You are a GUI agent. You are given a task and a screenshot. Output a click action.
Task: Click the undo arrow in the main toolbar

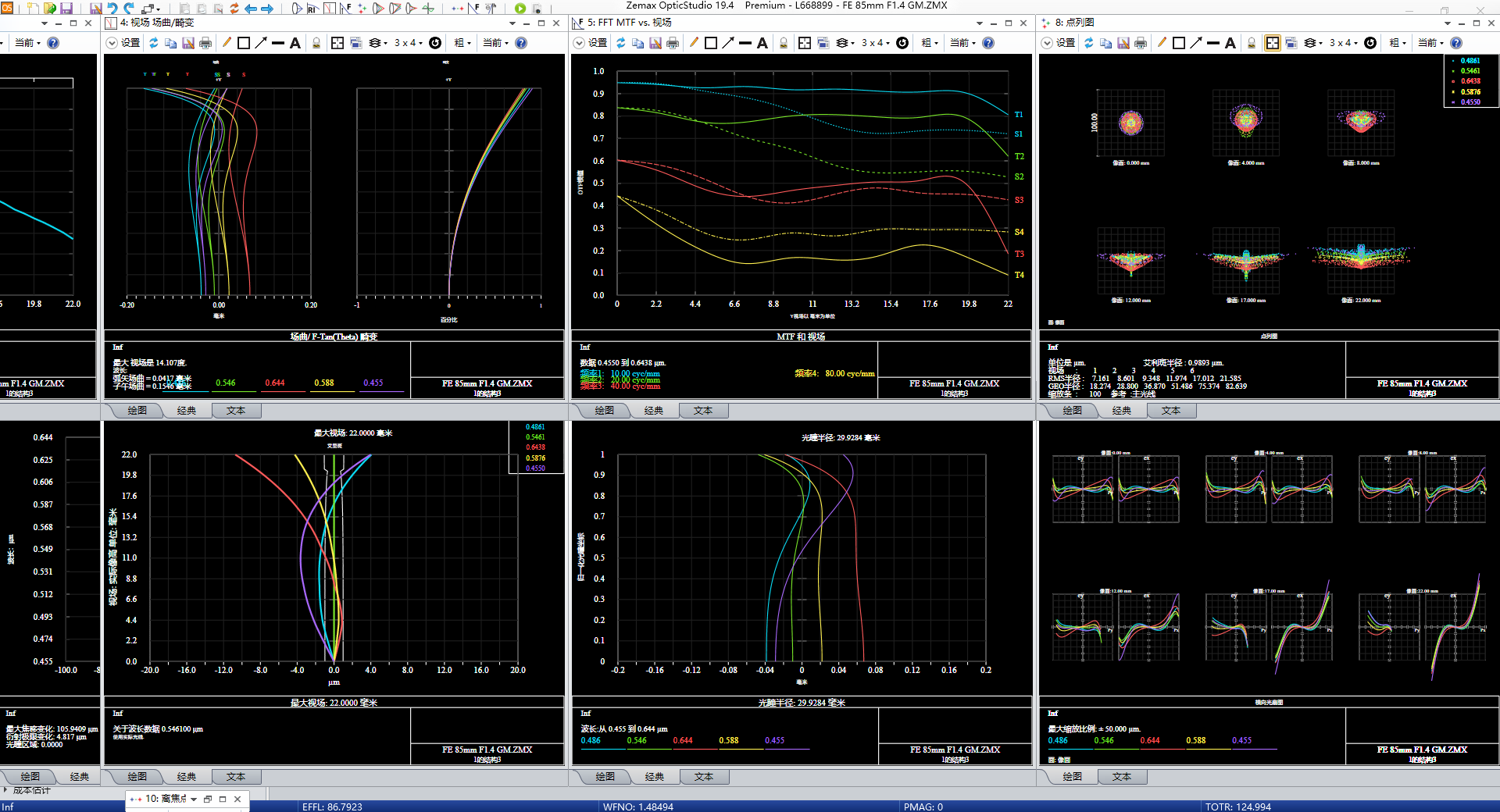coord(112,9)
